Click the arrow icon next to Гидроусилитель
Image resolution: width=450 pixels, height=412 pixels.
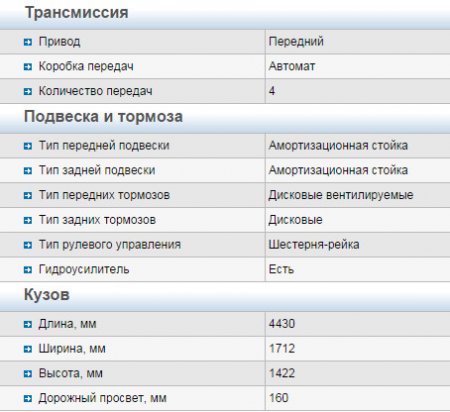click(x=28, y=270)
